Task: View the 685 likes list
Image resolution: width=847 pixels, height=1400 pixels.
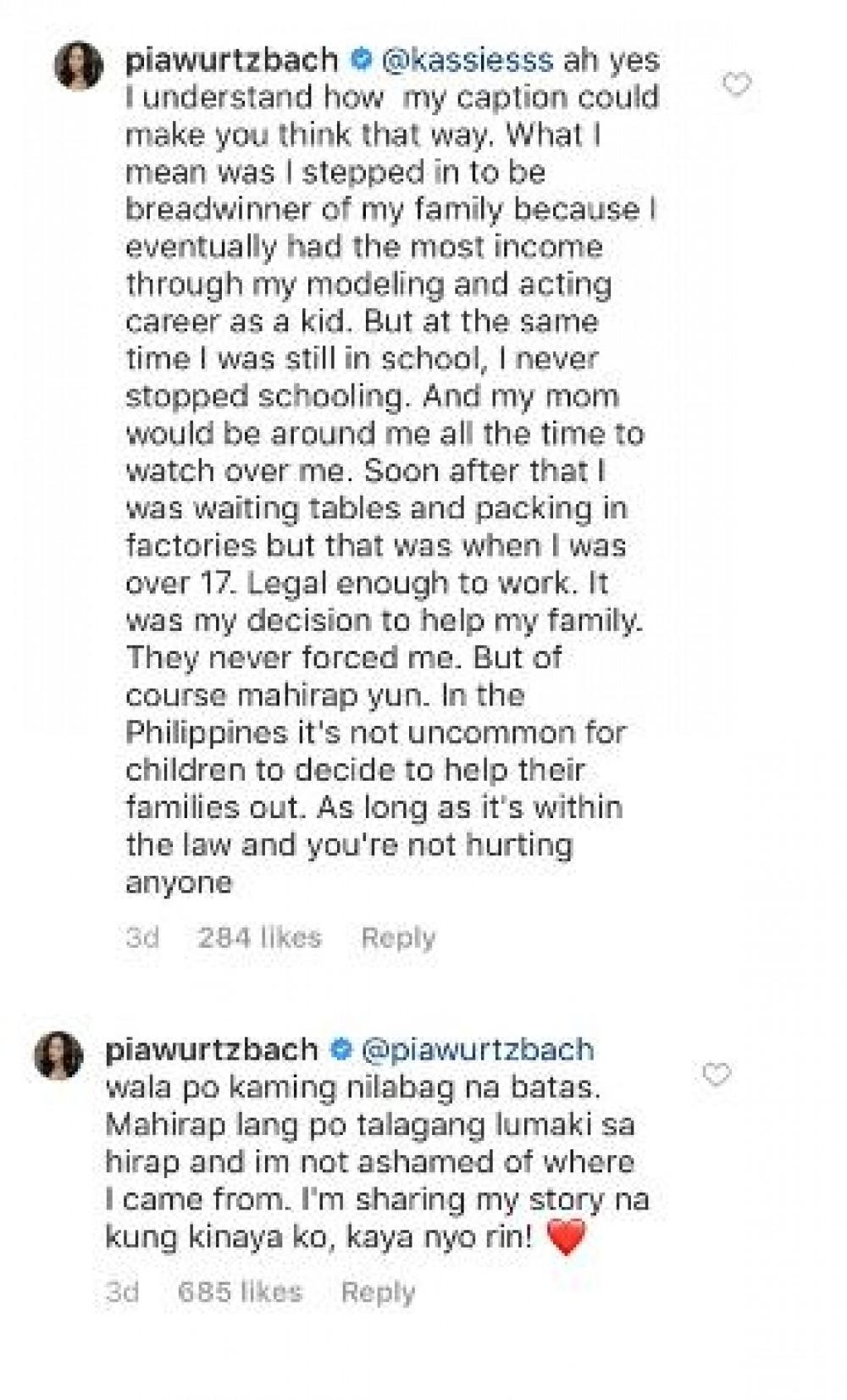Action: pyautogui.click(x=240, y=1292)
